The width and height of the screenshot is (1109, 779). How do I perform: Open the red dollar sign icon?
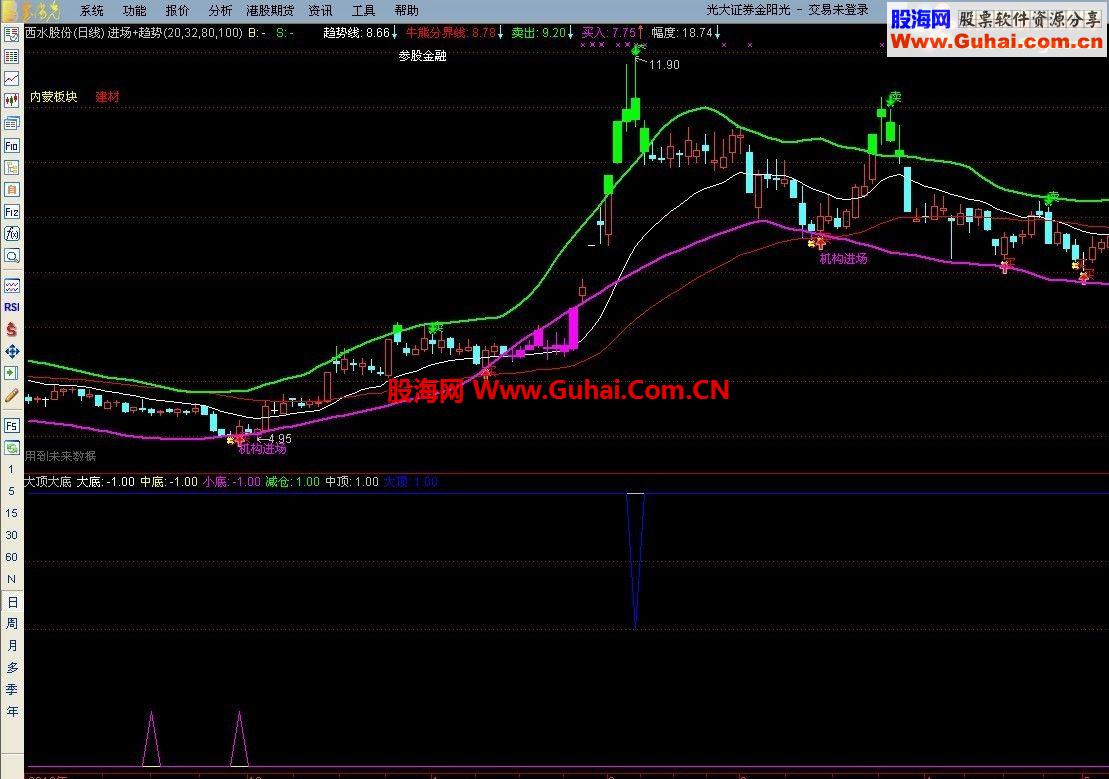[x=11, y=329]
